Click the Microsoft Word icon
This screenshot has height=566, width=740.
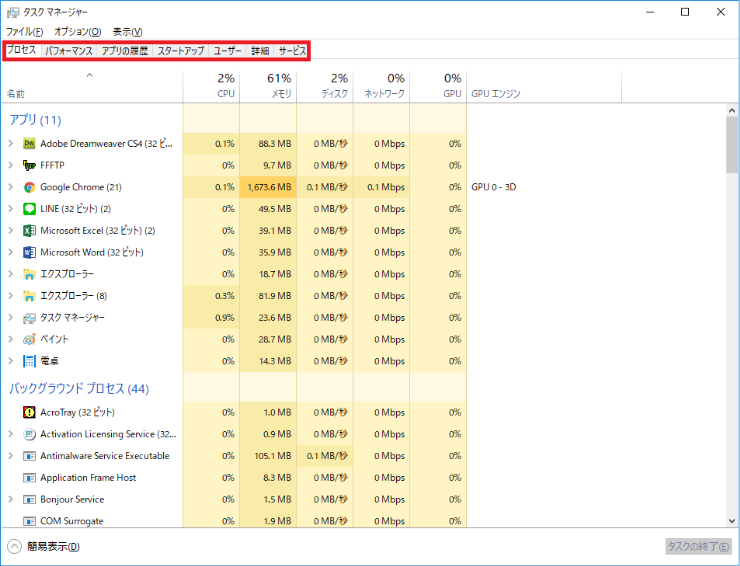point(29,253)
